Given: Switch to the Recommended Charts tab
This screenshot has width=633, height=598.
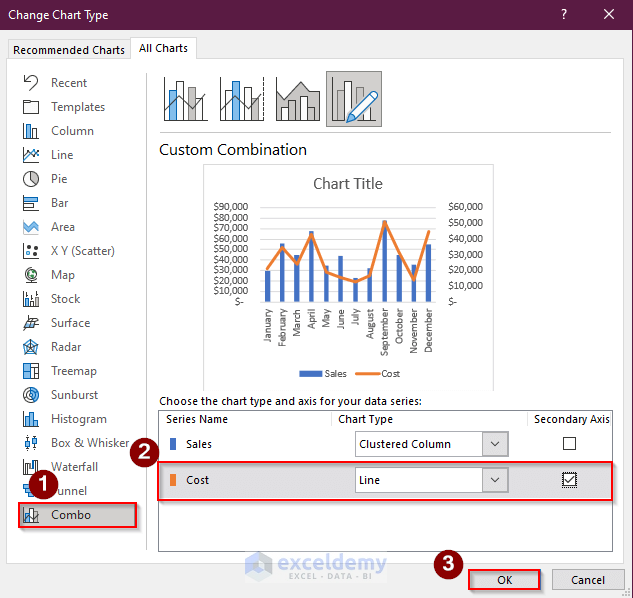Looking at the screenshot, I should 69,50.
